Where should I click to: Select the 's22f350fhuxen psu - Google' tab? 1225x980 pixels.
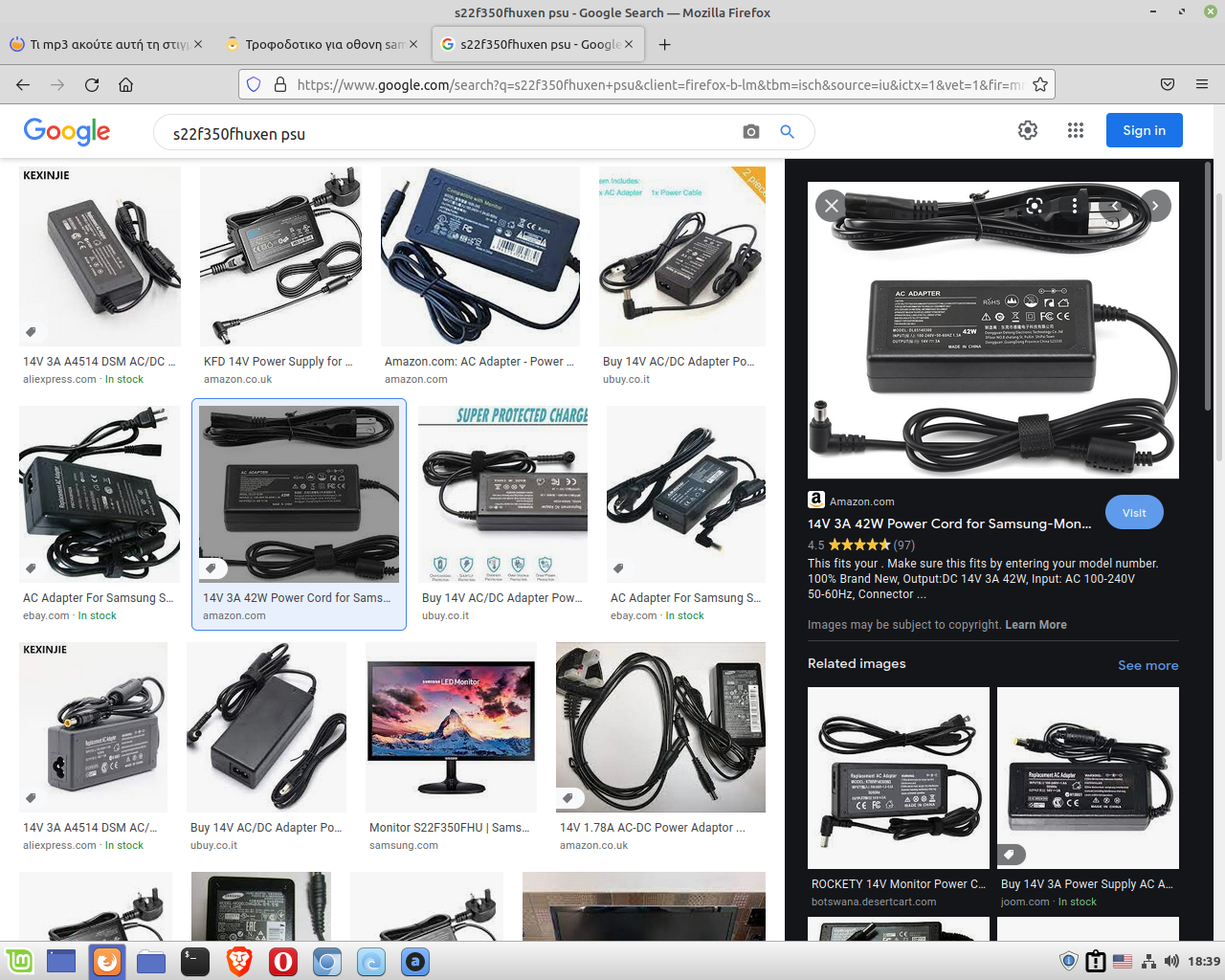(540, 44)
